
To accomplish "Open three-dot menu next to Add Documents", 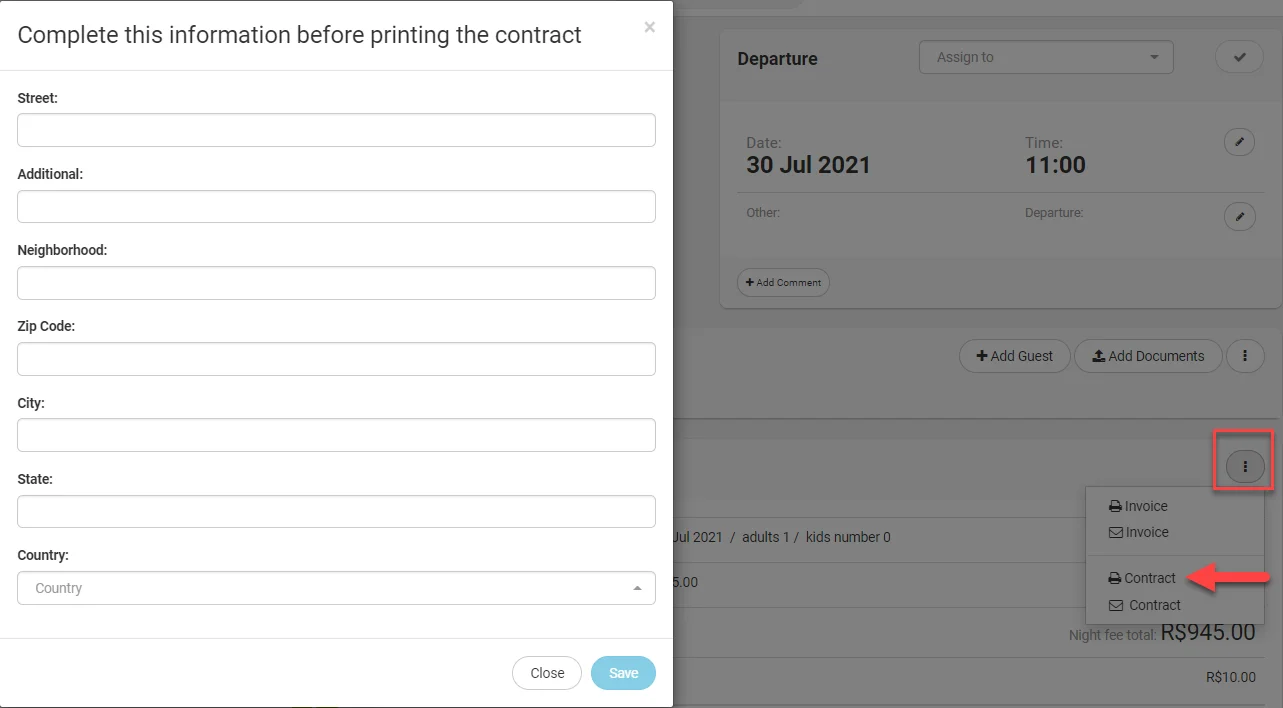I will pyautogui.click(x=1244, y=356).
